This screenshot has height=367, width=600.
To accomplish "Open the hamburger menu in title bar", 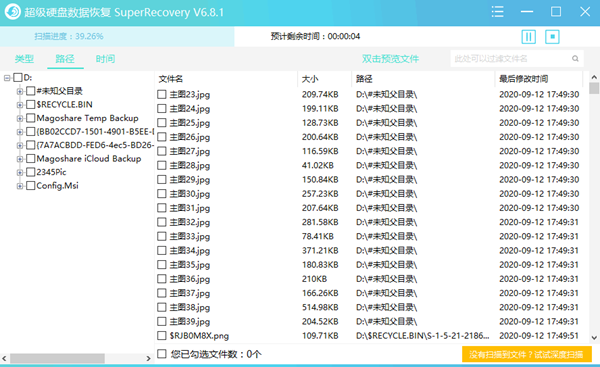I will (x=497, y=12).
